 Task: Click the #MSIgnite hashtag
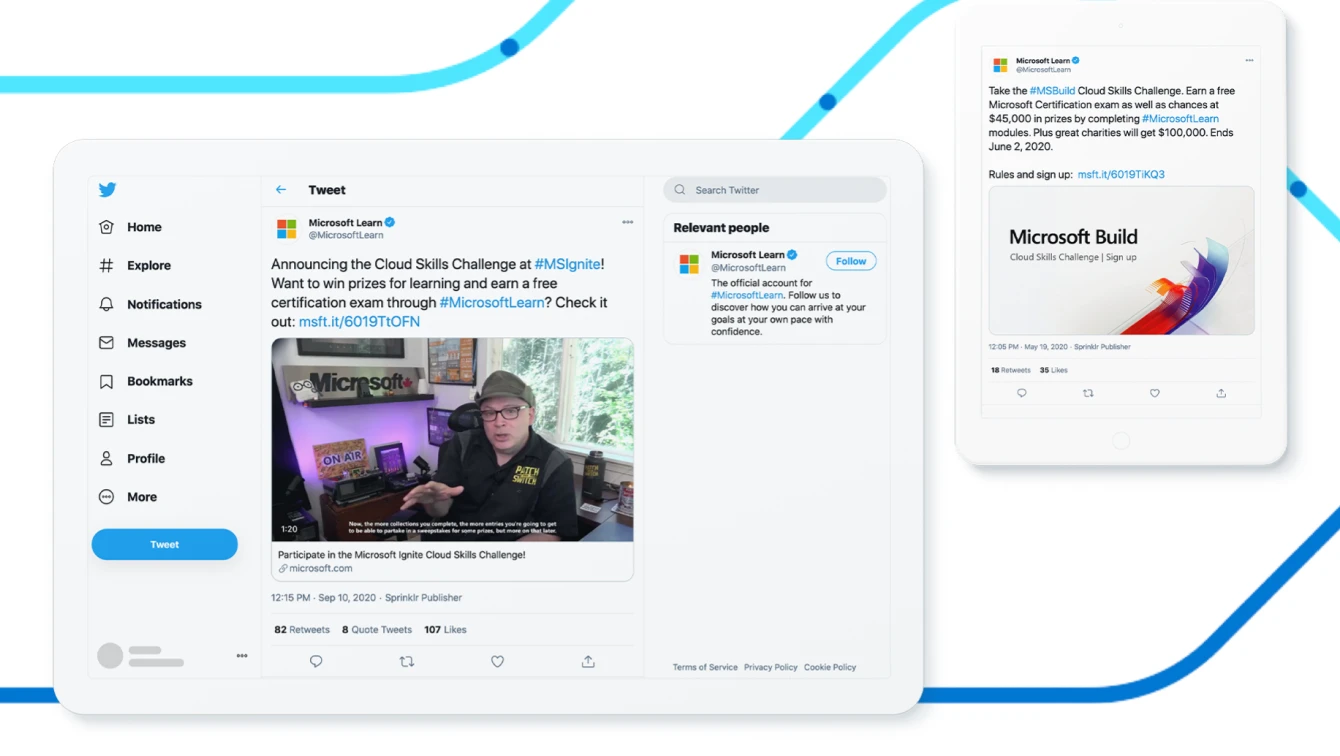(566, 264)
